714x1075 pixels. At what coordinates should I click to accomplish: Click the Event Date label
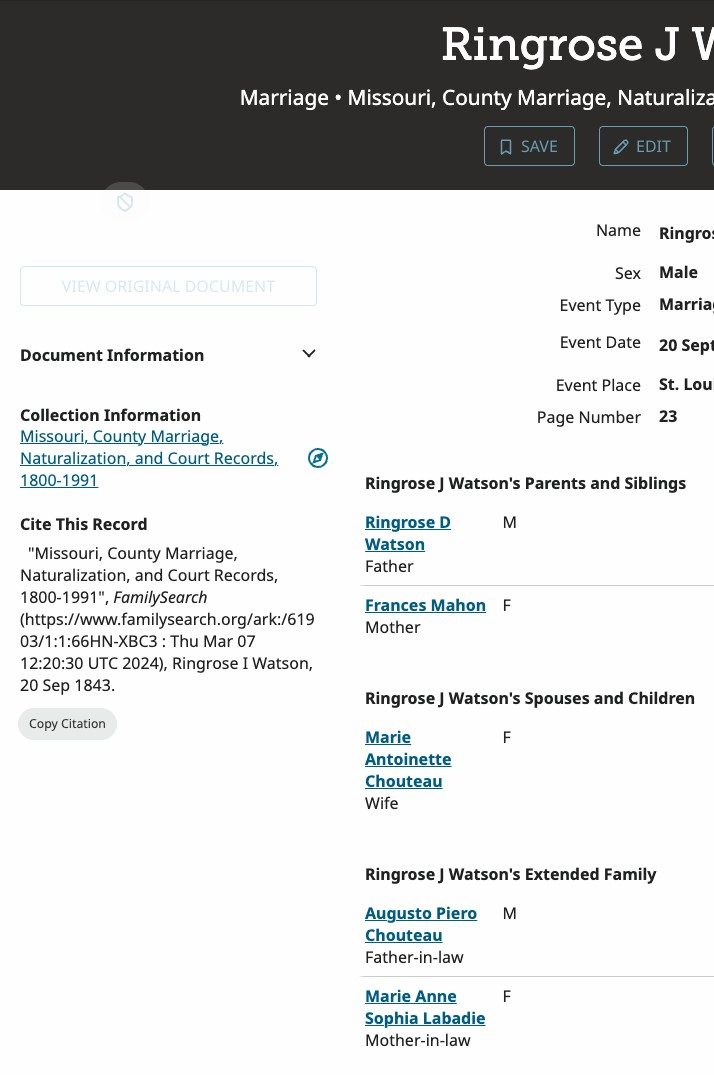pyautogui.click(x=600, y=342)
